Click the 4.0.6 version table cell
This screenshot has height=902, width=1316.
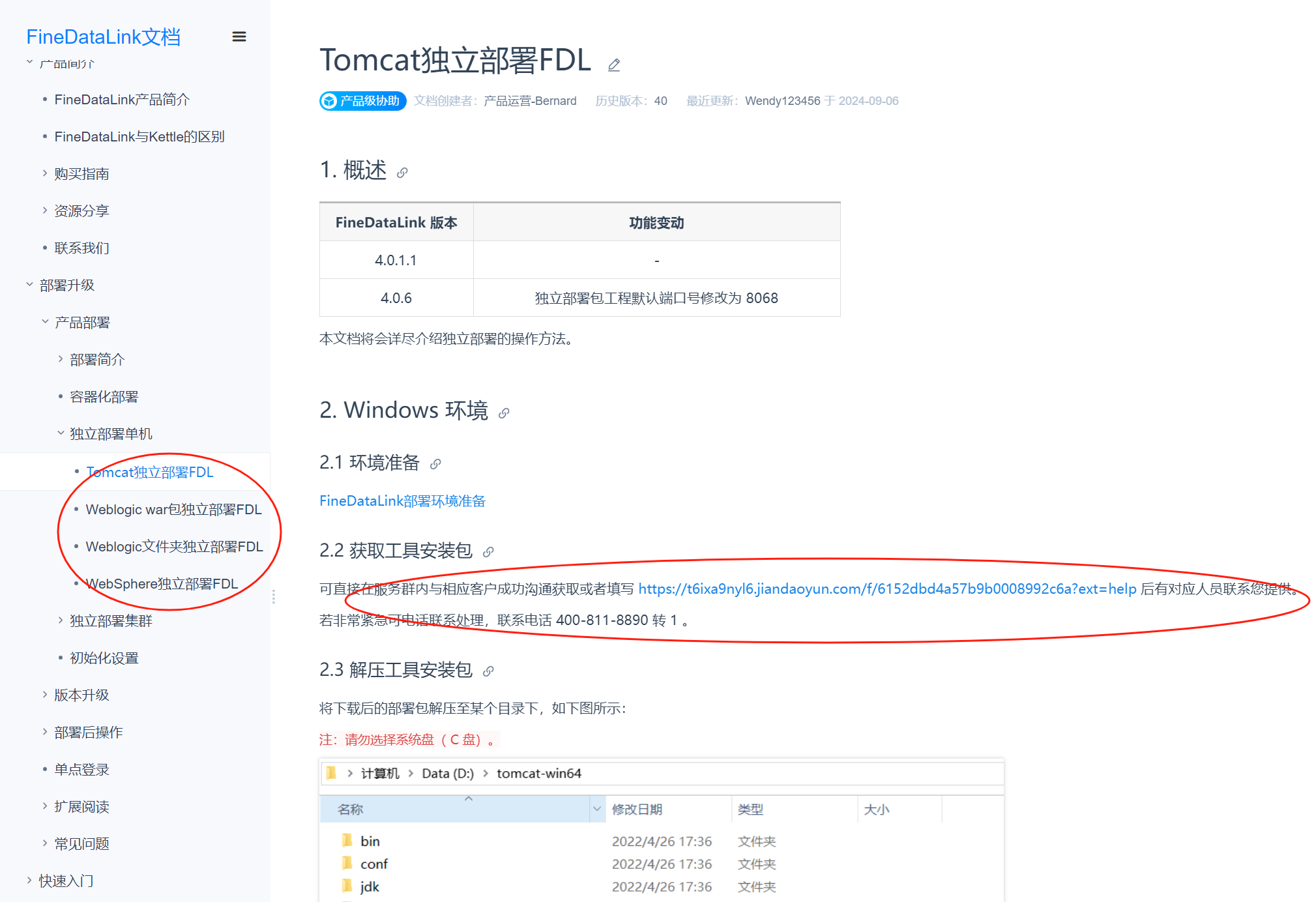(396, 298)
